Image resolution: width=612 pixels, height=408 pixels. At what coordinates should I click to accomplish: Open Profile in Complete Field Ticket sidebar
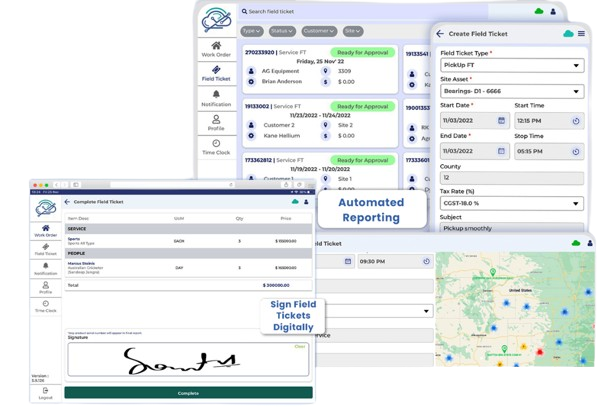click(x=46, y=287)
